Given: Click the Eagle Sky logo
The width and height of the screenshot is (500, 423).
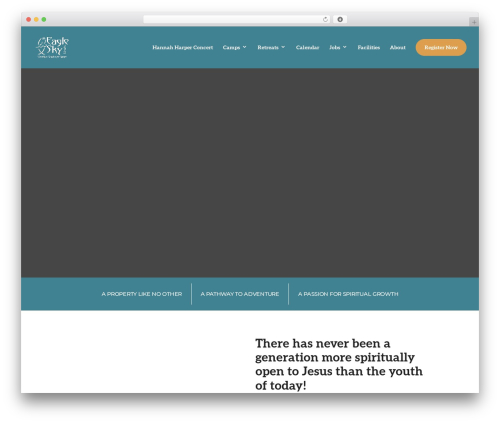Looking at the screenshot, I should click(52, 47).
